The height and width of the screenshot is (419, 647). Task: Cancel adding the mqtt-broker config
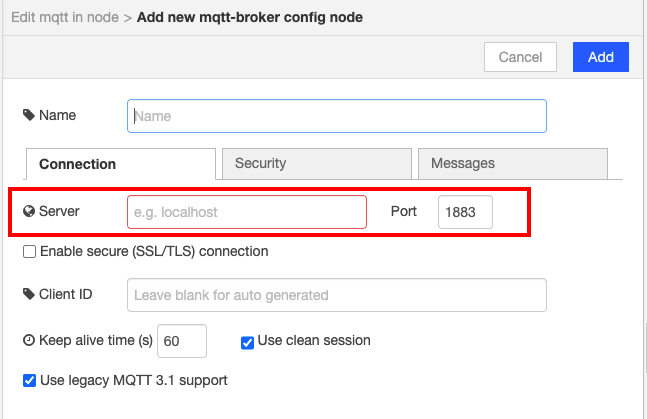coord(520,57)
